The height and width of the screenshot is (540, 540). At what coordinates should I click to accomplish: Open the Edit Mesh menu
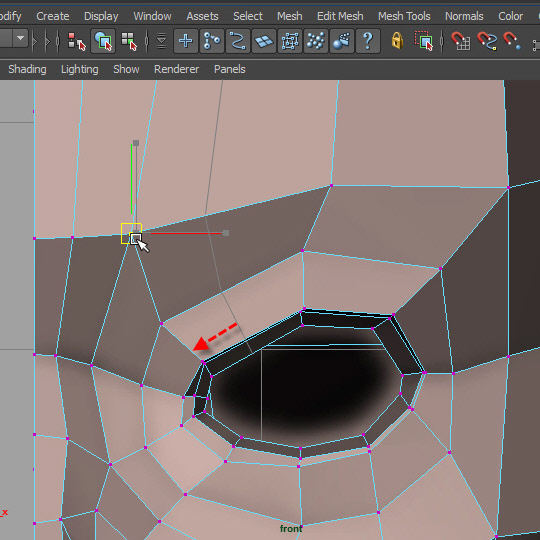[340, 16]
